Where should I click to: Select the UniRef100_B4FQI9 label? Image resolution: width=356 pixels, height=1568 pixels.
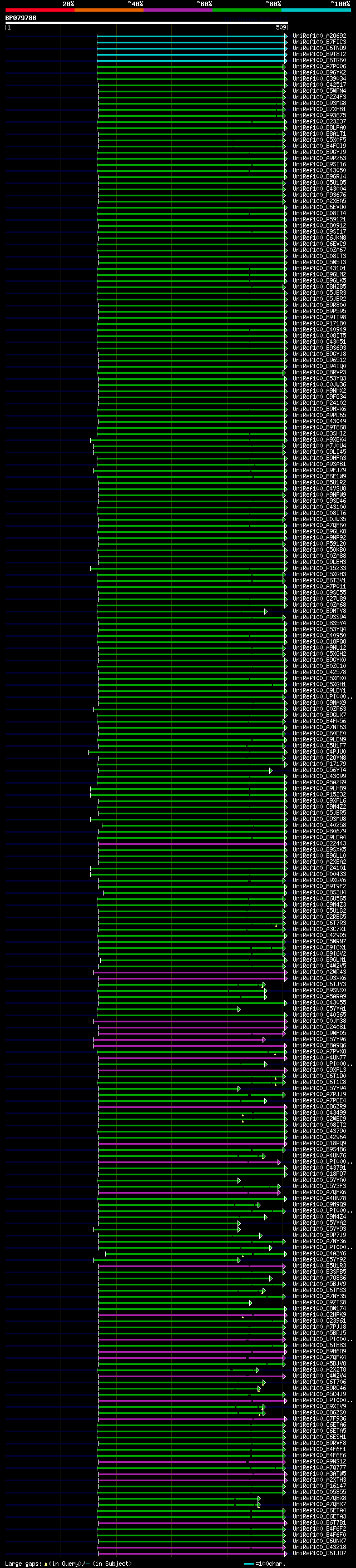[319, 146]
